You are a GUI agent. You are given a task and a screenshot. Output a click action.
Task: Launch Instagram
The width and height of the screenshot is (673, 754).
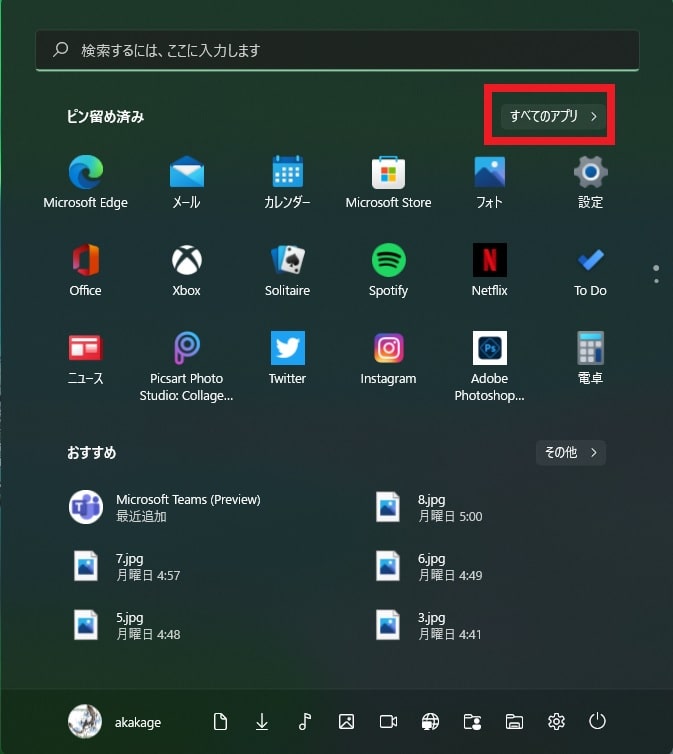pyautogui.click(x=388, y=358)
